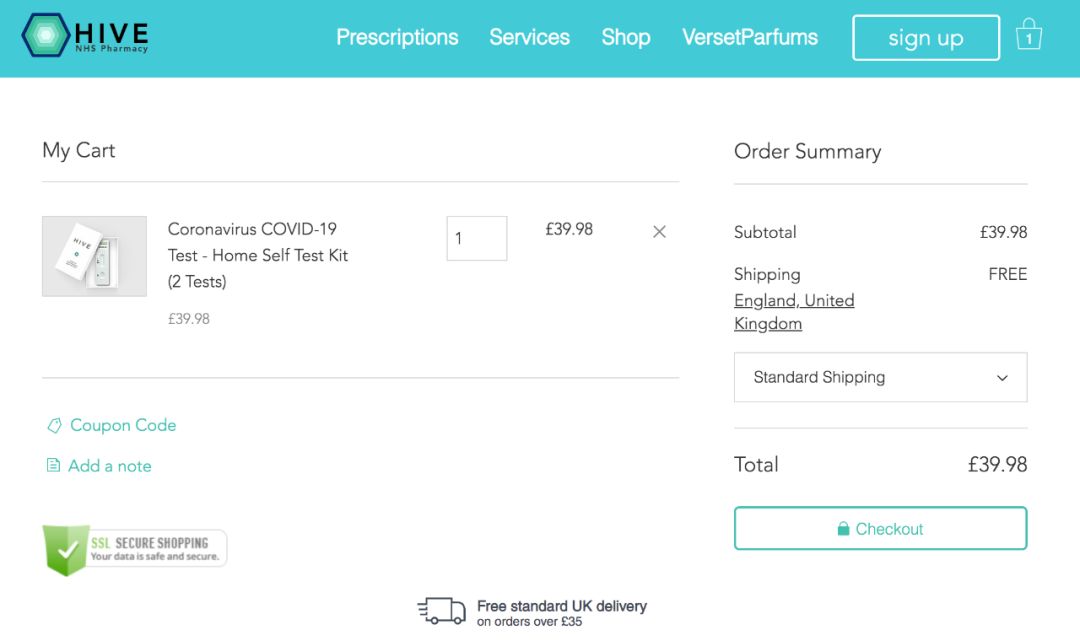This screenshot has height=641, width=1080.
Task: Open the shopping bag cart icon
Action: coord(1028,35)
